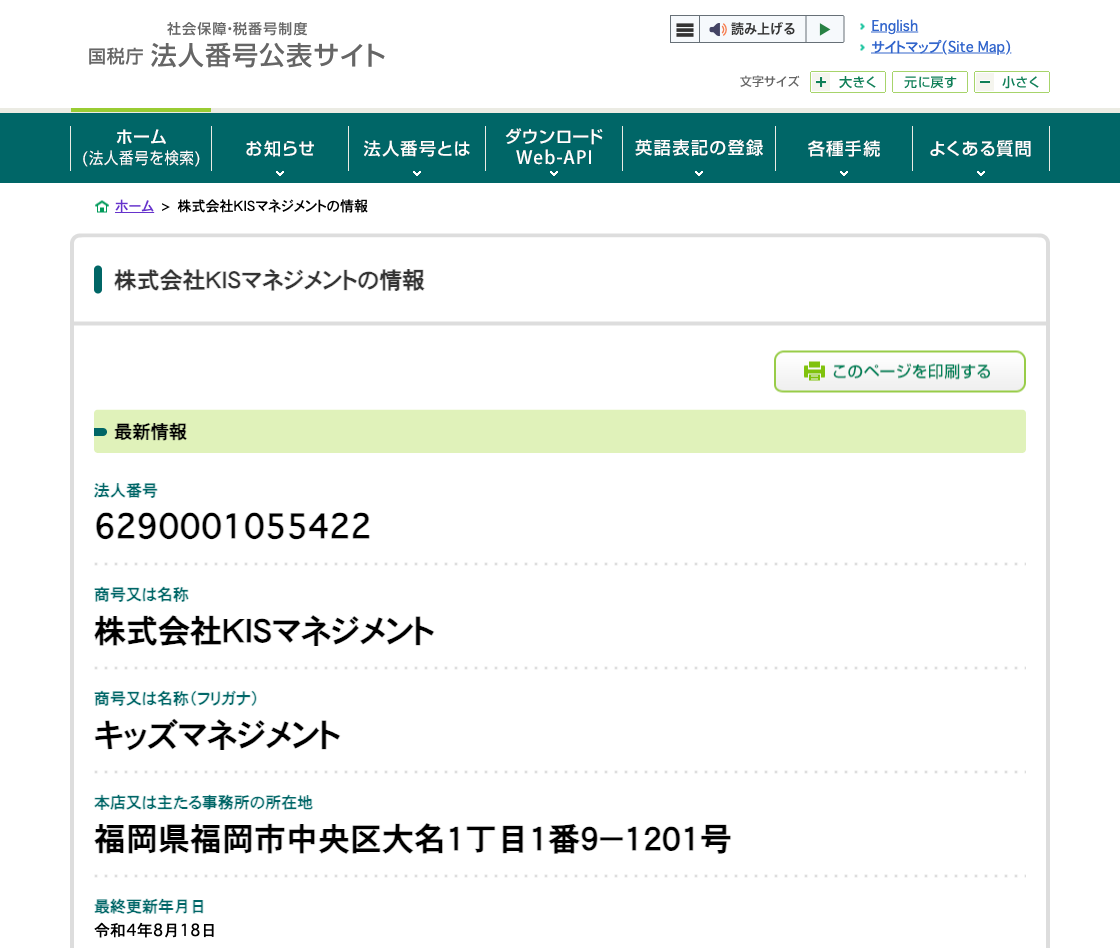Click the speaker icon for 読み上げる
This screenshot has height=948, width=1120.
(717, 29)
